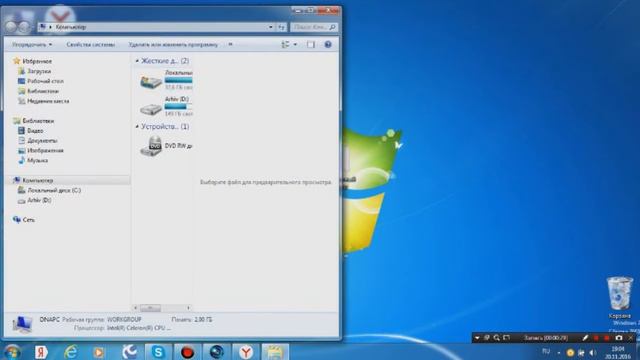Open Internet Explorer from the taskbar

coord(71,352)
